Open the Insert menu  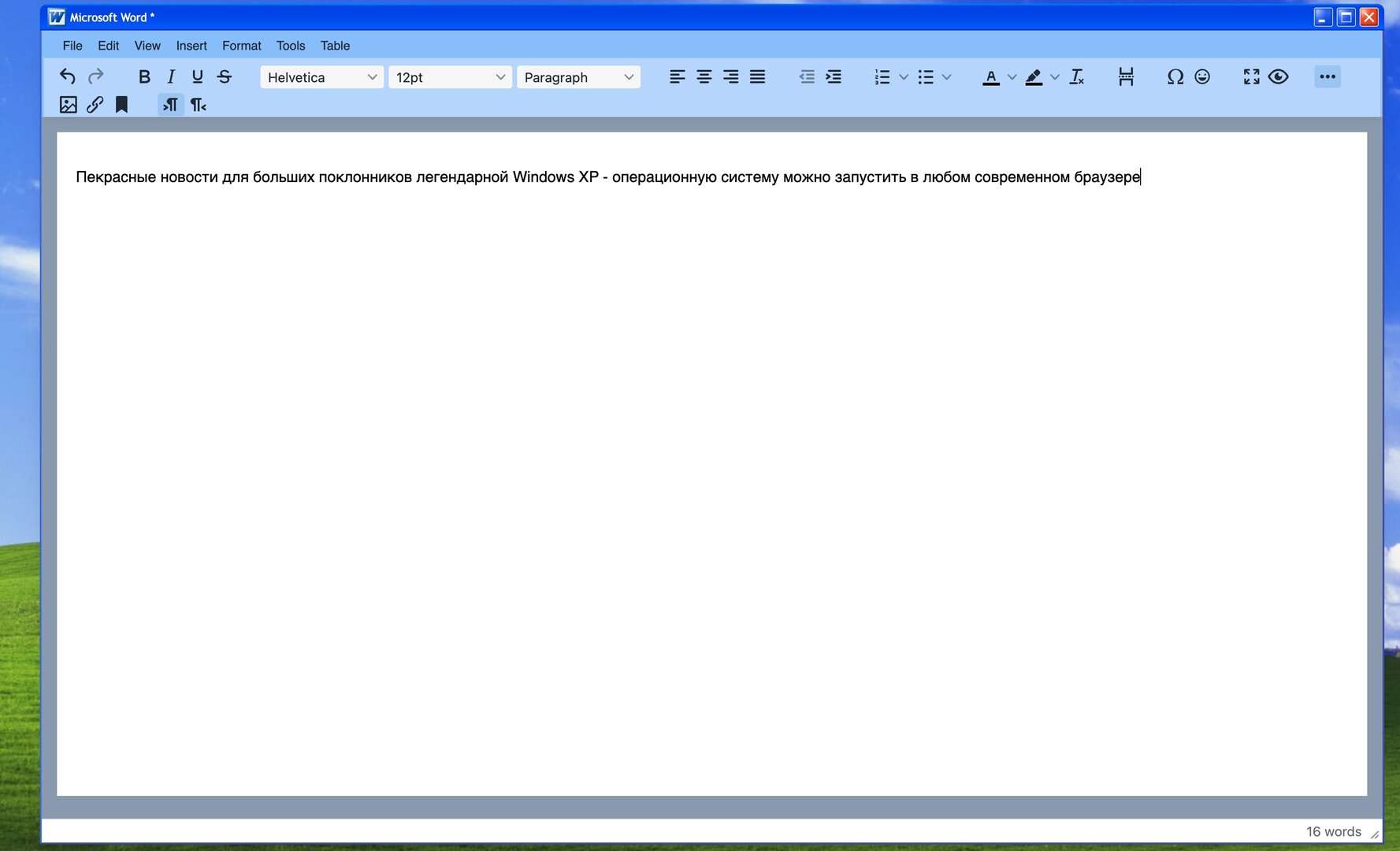point(191,46)
